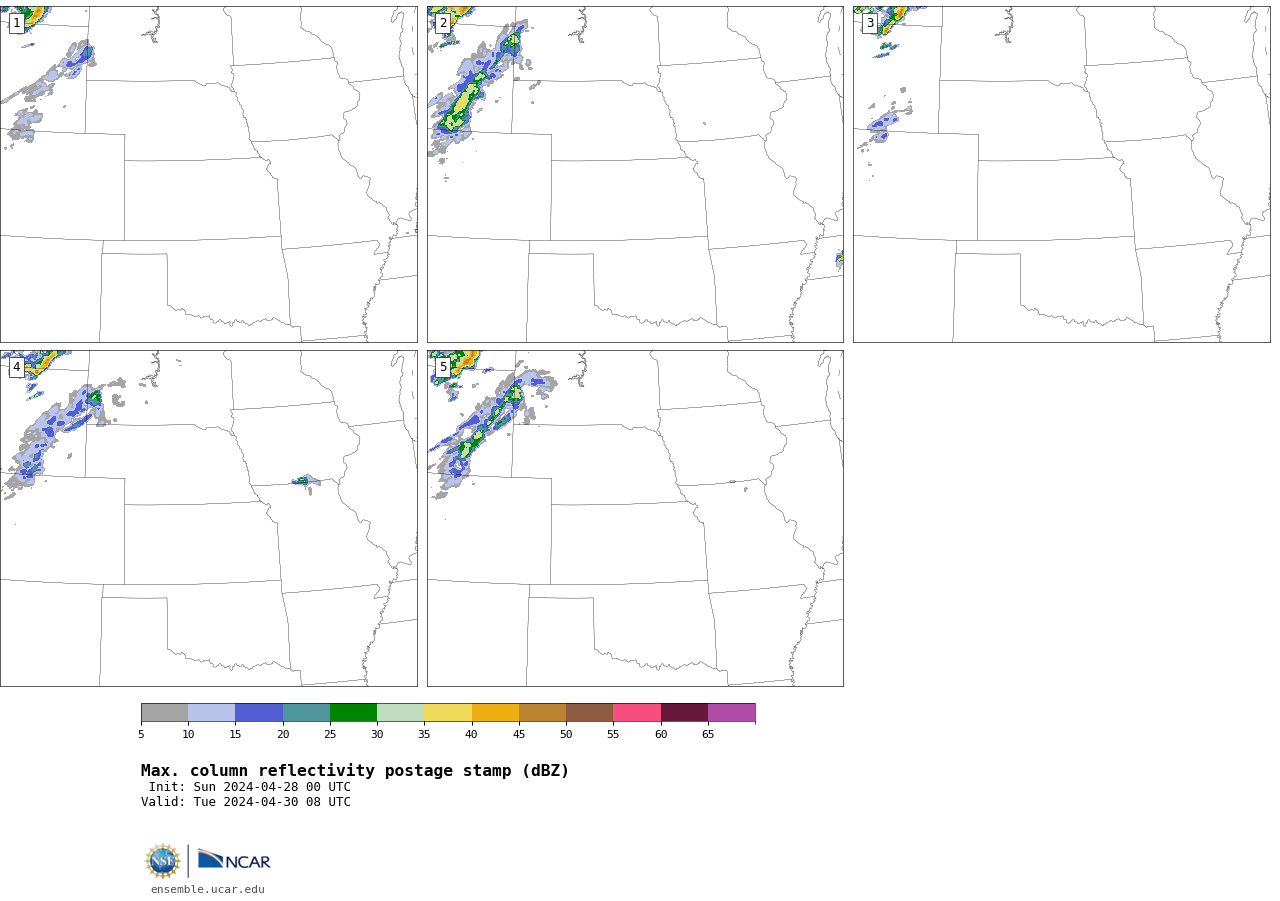The width and height of the screenshot is (1280, 901).
Task: Click the purple 65+ dBZ swatch
Action: coord(731,713)
